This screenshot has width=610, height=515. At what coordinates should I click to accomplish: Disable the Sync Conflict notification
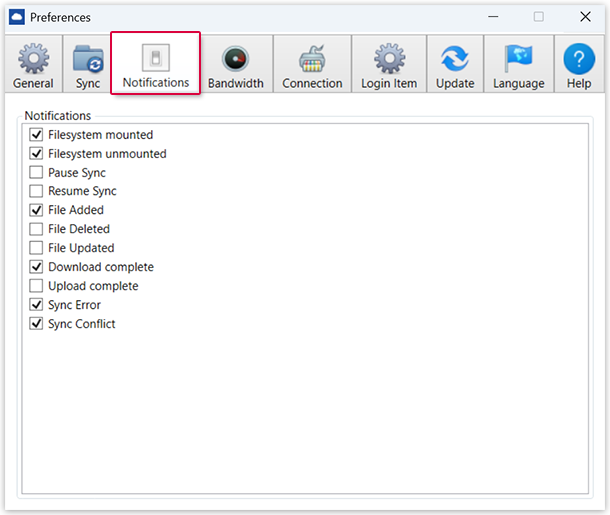(37, 324)
